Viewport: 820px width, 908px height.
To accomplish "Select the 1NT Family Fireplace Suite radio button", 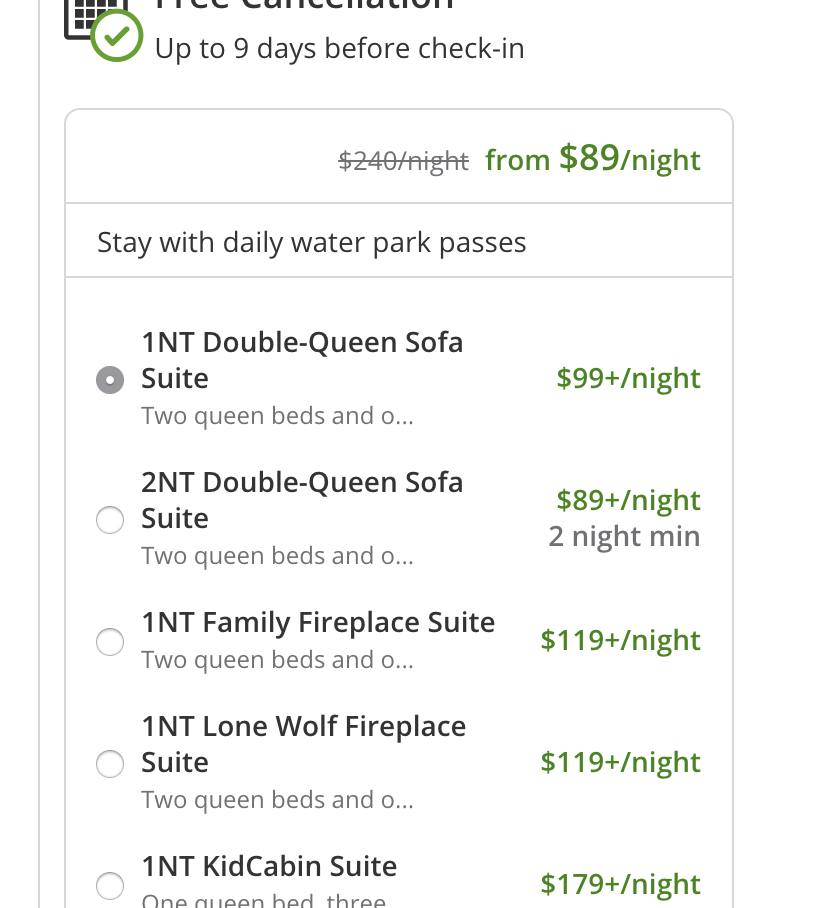I will (x=110, y=642).
